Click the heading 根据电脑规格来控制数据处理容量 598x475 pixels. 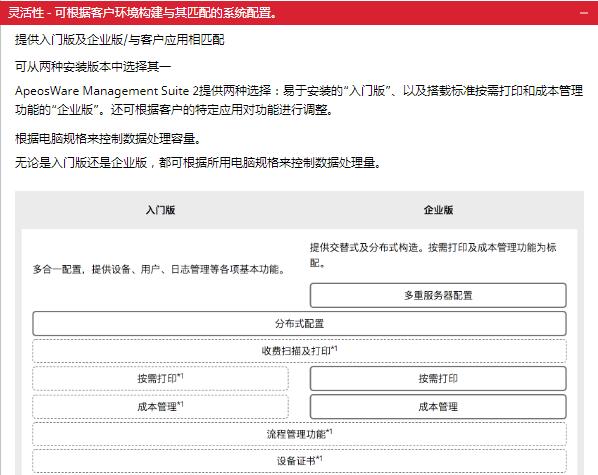[108, 138]
